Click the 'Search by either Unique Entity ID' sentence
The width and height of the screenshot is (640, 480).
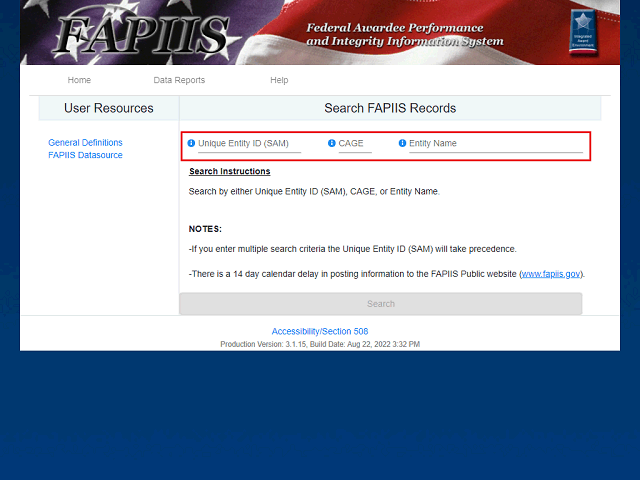314,191
